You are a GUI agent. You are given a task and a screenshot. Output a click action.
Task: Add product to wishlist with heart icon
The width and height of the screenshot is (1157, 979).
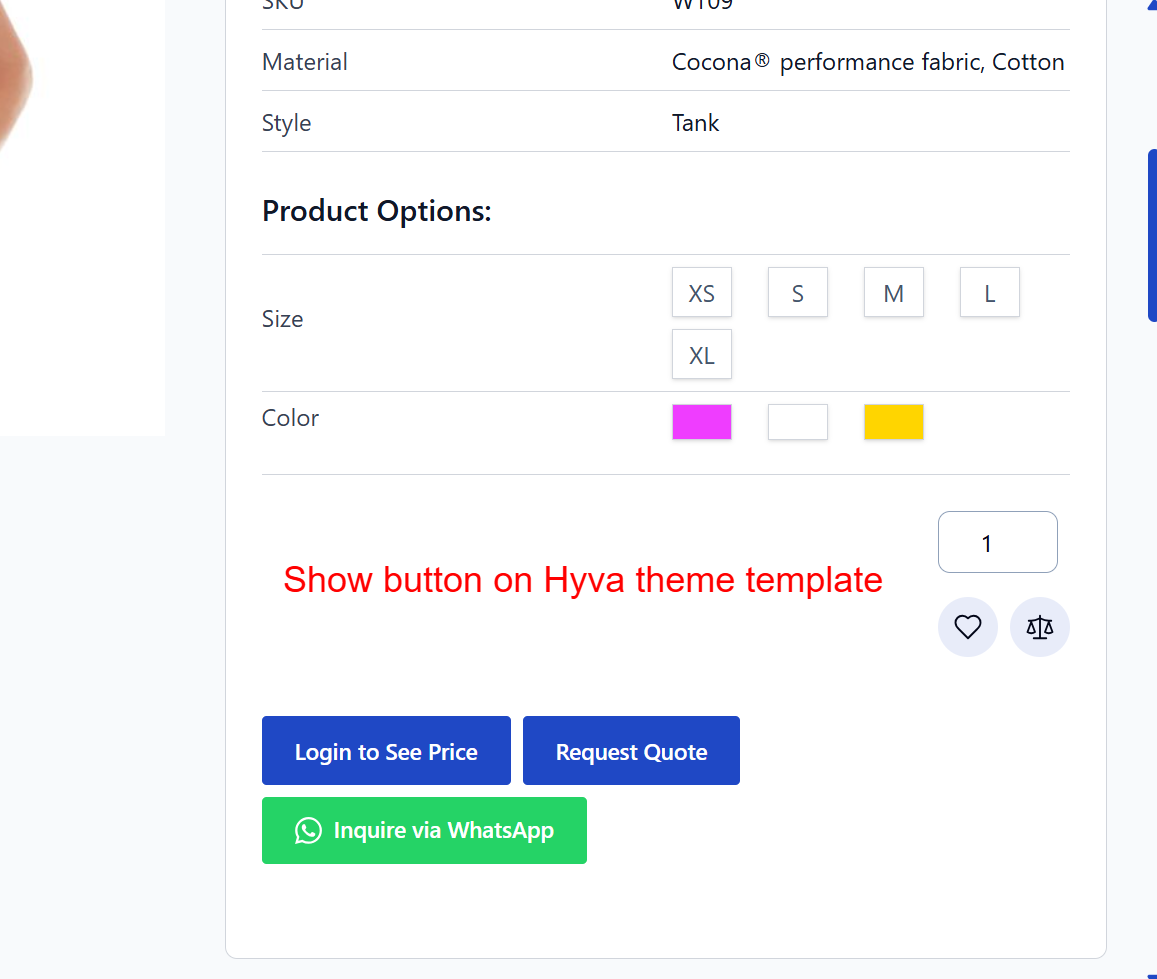tap(967, 627)
